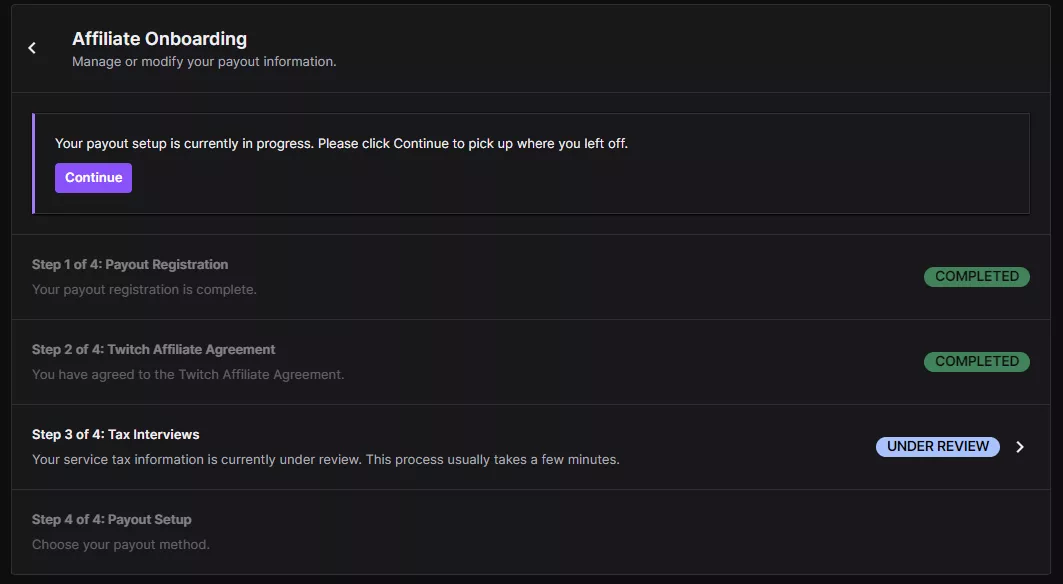Click the "Choose your payout method" description

click(x=121, y=545)
